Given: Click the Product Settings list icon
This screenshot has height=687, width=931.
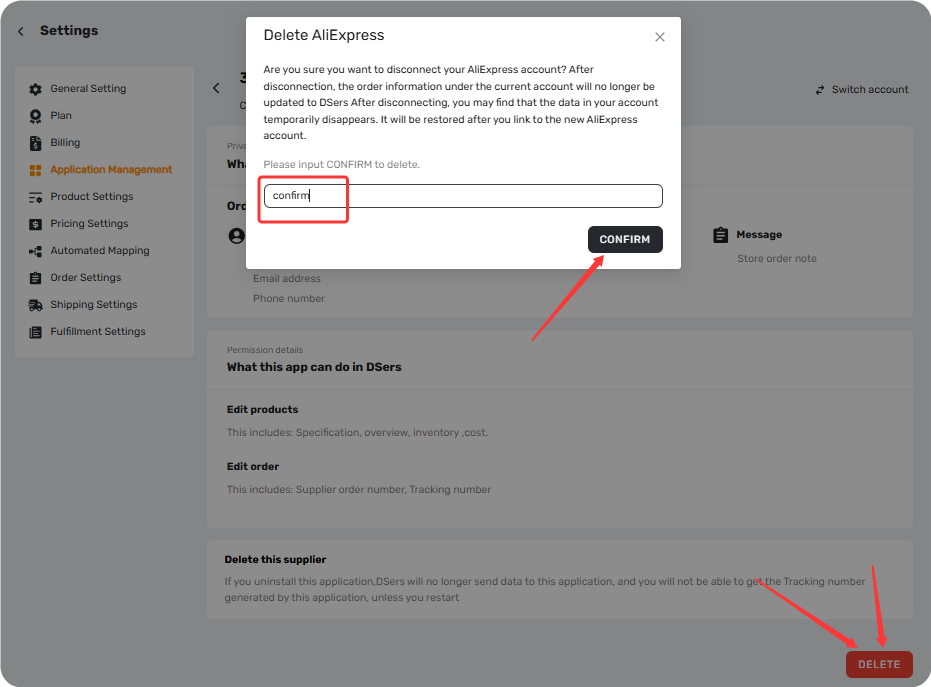Looking at the screenshot, I should coord(36,197).
